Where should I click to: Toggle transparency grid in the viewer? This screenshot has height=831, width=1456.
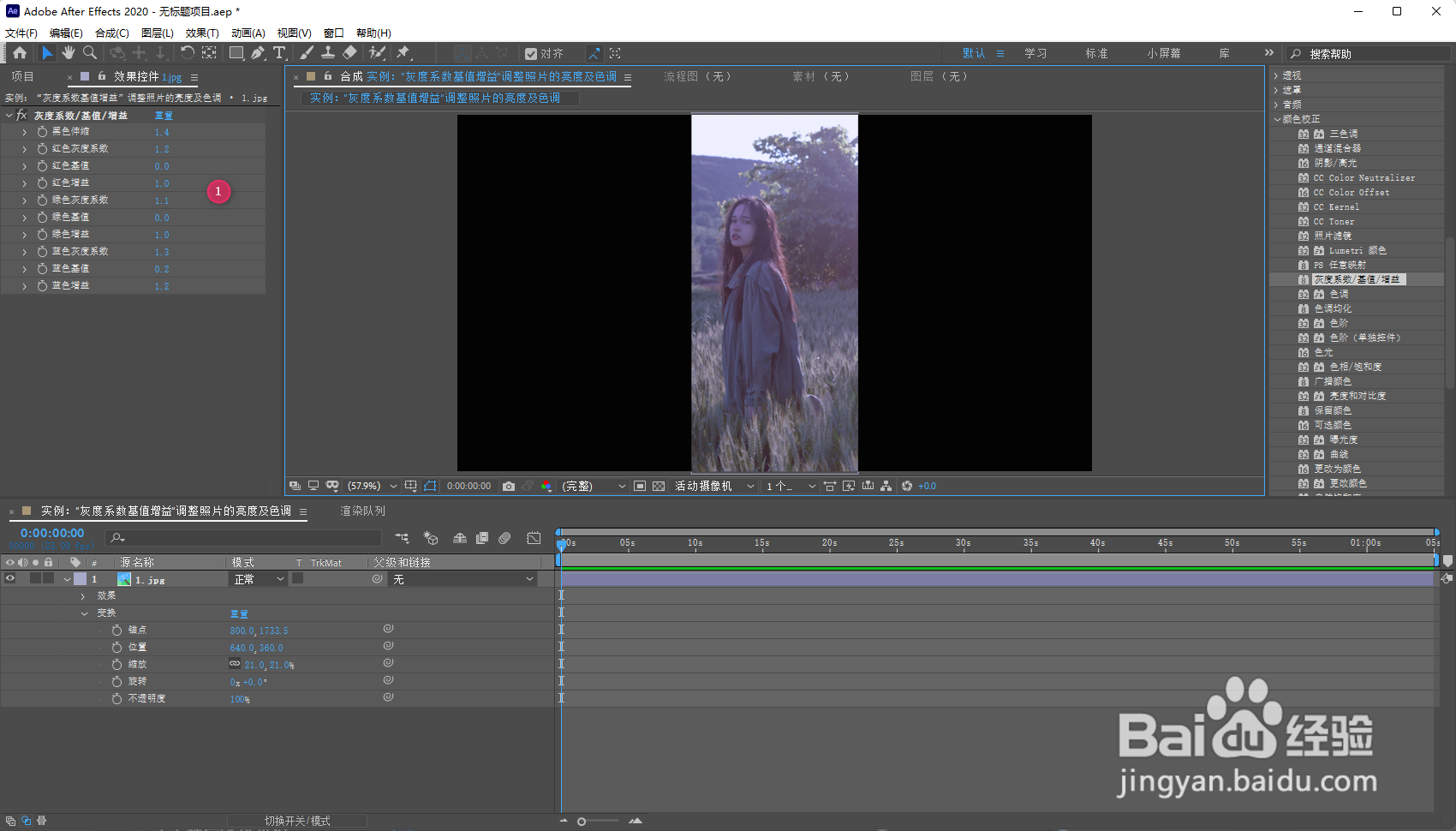[x=659, y=486]
